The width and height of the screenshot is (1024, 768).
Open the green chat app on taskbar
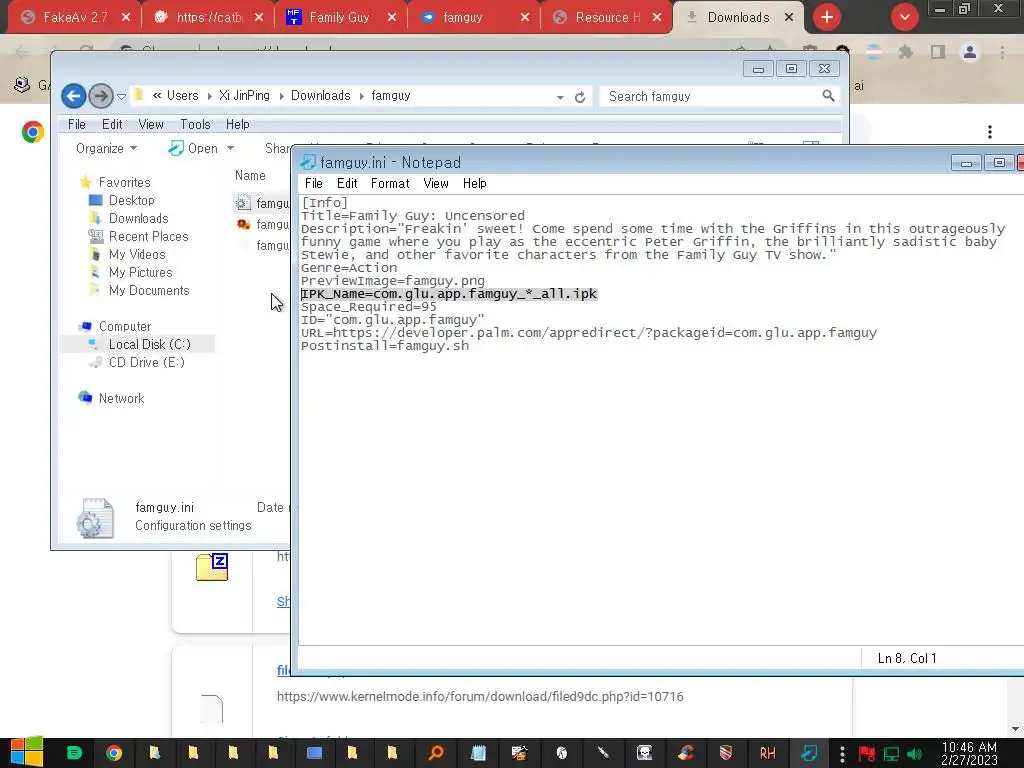(x=74, y=753)
